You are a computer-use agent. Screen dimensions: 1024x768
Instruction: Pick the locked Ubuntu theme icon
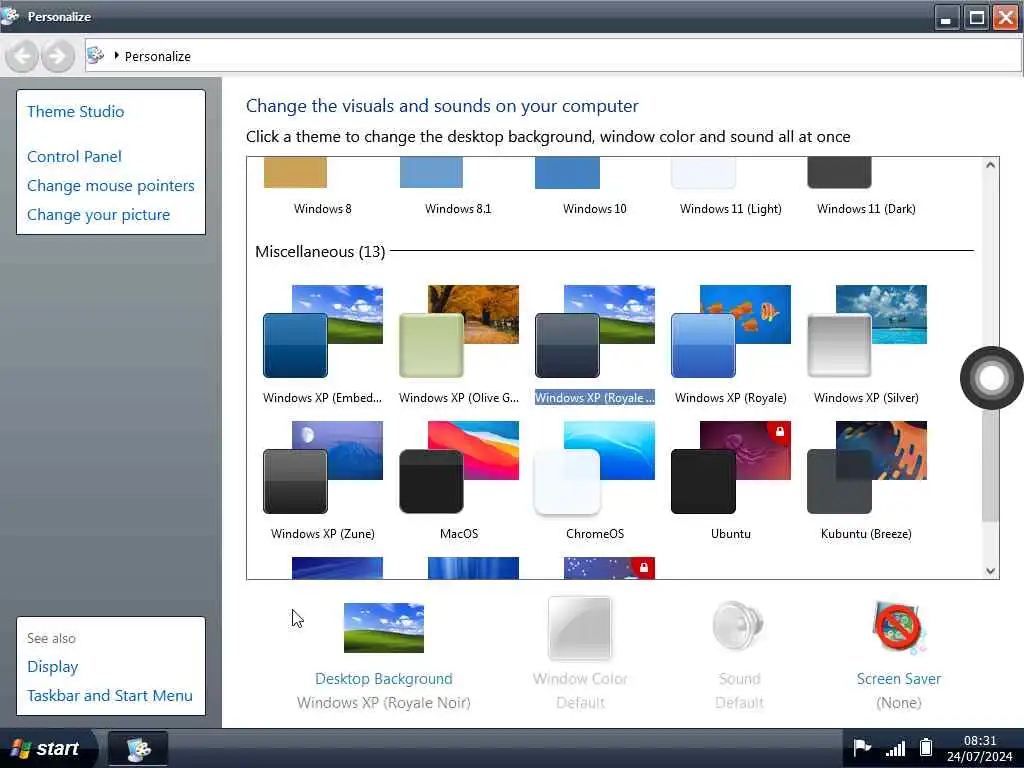(730, 467)
